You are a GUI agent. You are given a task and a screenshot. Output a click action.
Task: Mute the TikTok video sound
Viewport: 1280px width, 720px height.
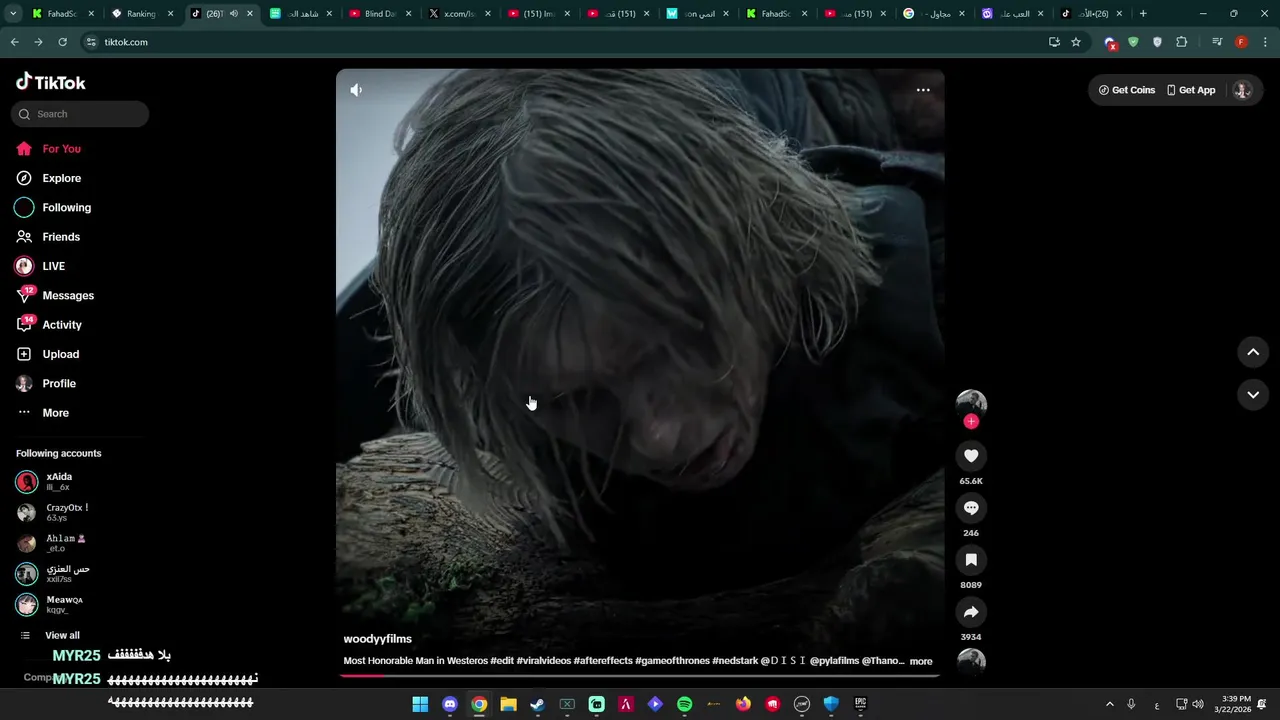click(356, 90)
